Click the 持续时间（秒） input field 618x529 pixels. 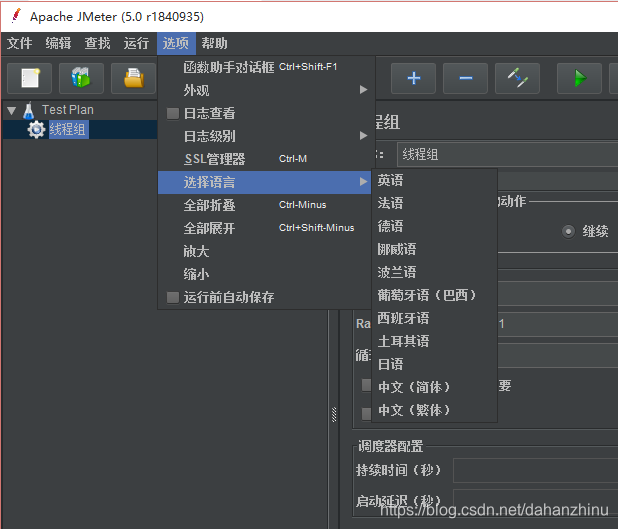(536, 470)
